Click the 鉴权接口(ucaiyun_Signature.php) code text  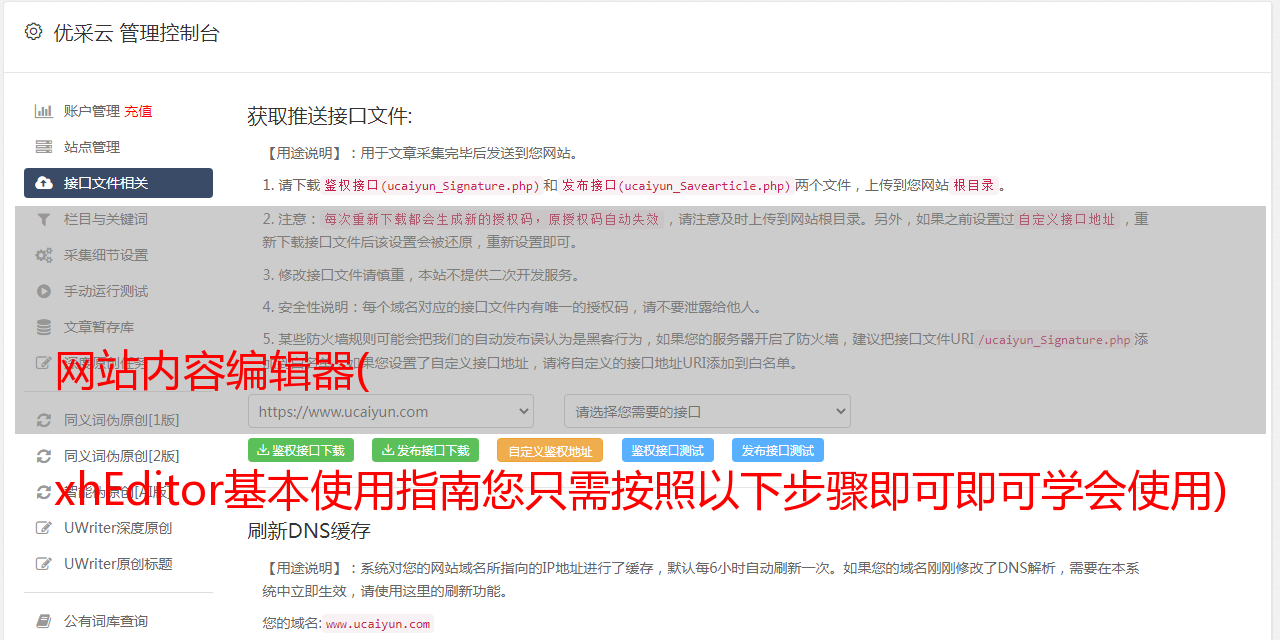click(431, 185)
